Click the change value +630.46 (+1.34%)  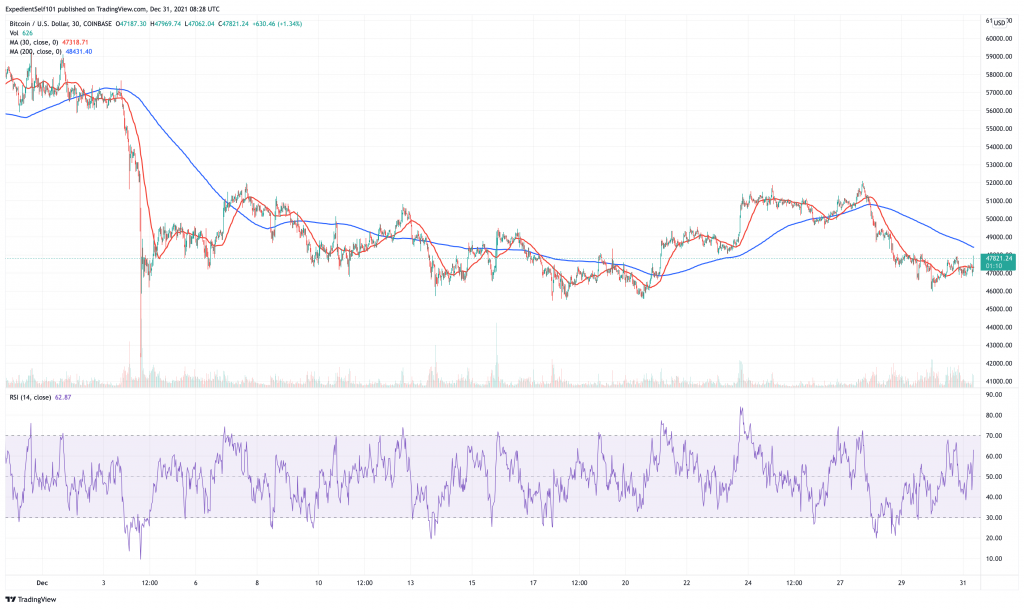[279, 24]
